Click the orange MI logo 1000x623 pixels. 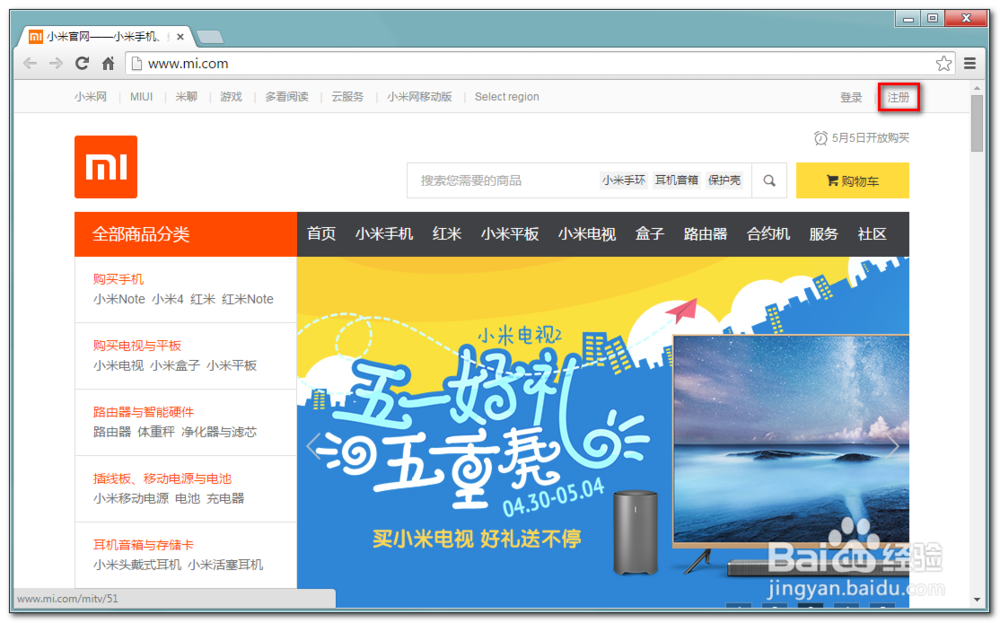click(106, 167)
